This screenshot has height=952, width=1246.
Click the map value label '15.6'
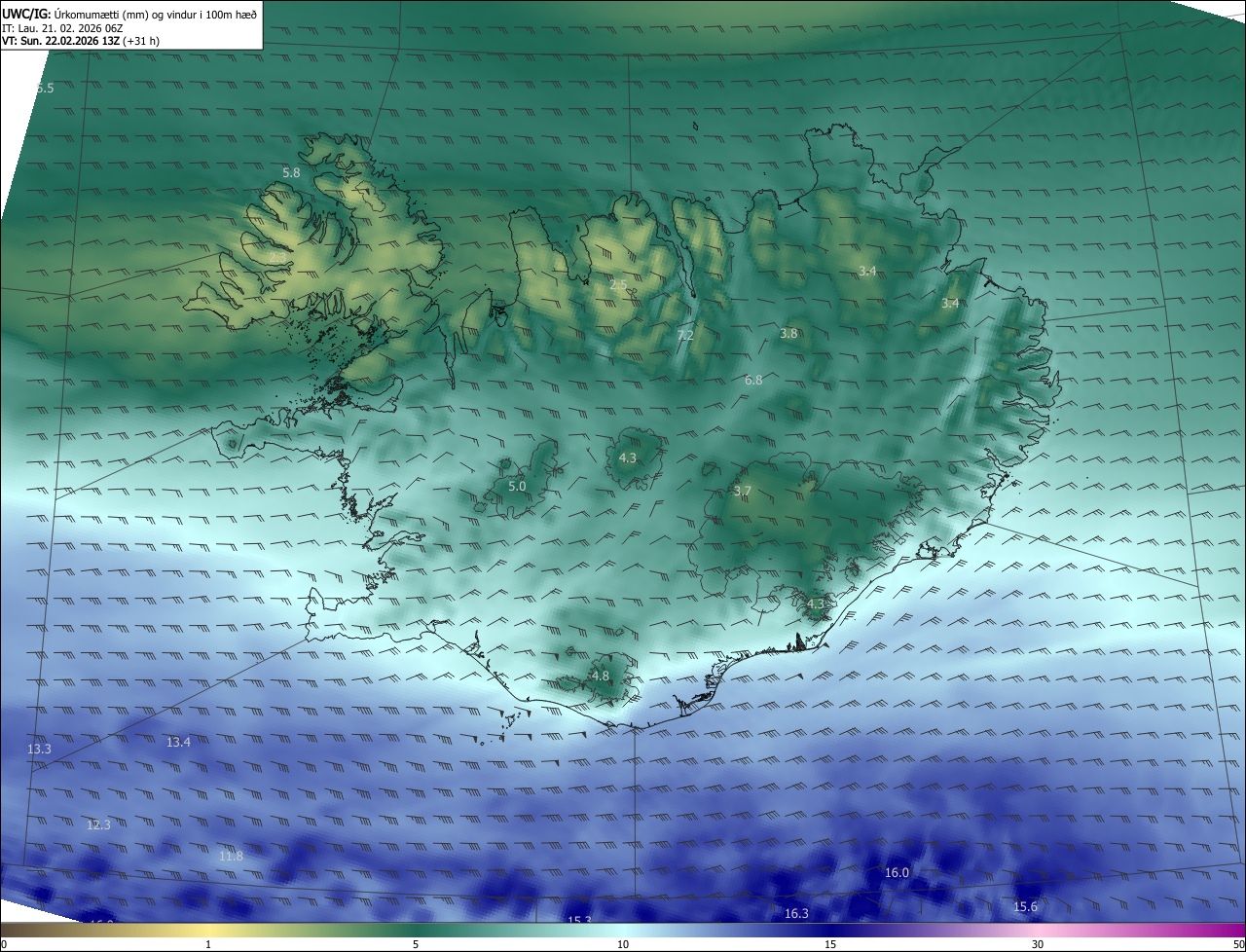pyautogui.click(x=1025, y=906)
